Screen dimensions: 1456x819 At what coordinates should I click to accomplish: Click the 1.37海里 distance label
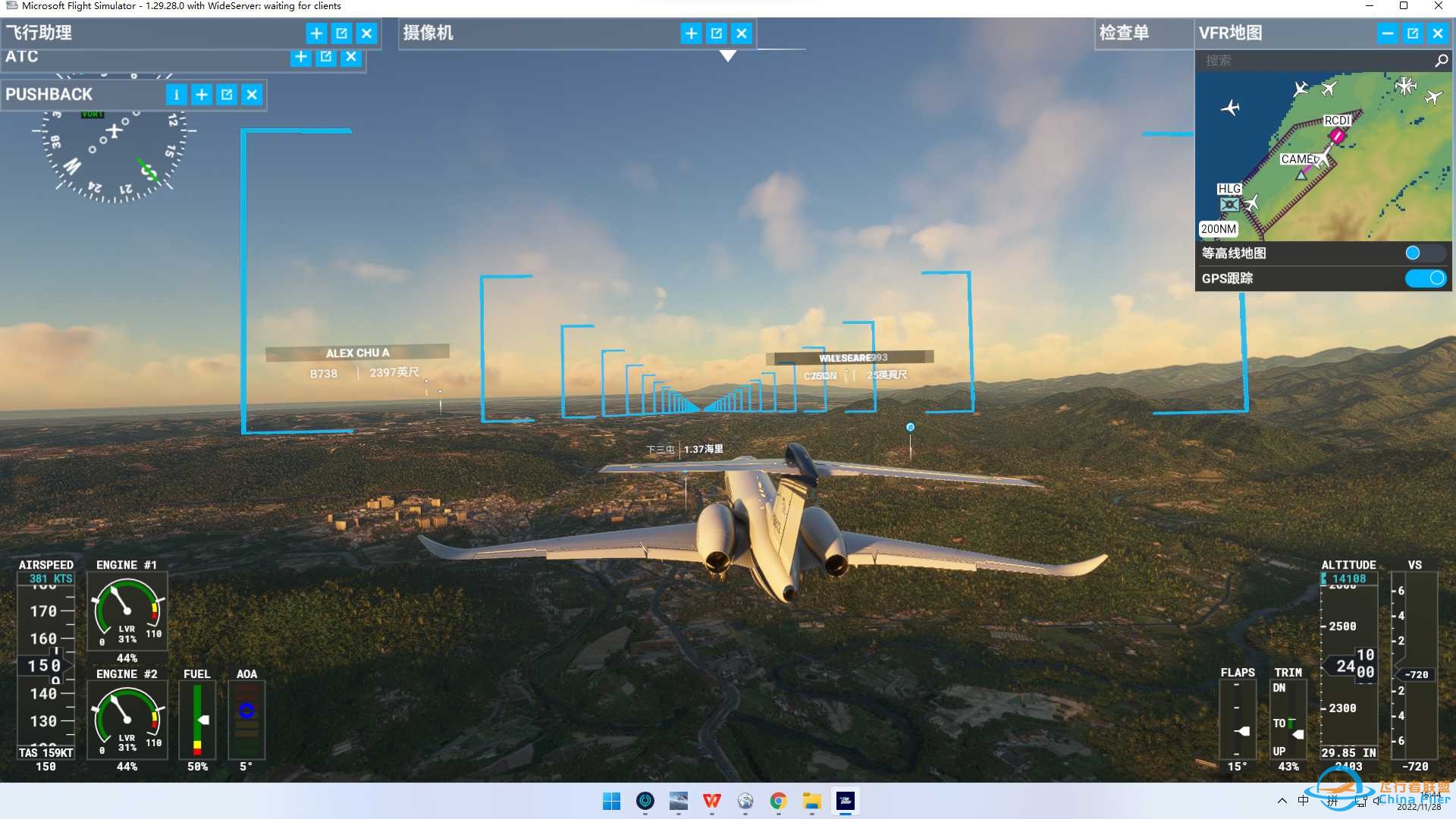pyautogui.click(x=704, y=450)
